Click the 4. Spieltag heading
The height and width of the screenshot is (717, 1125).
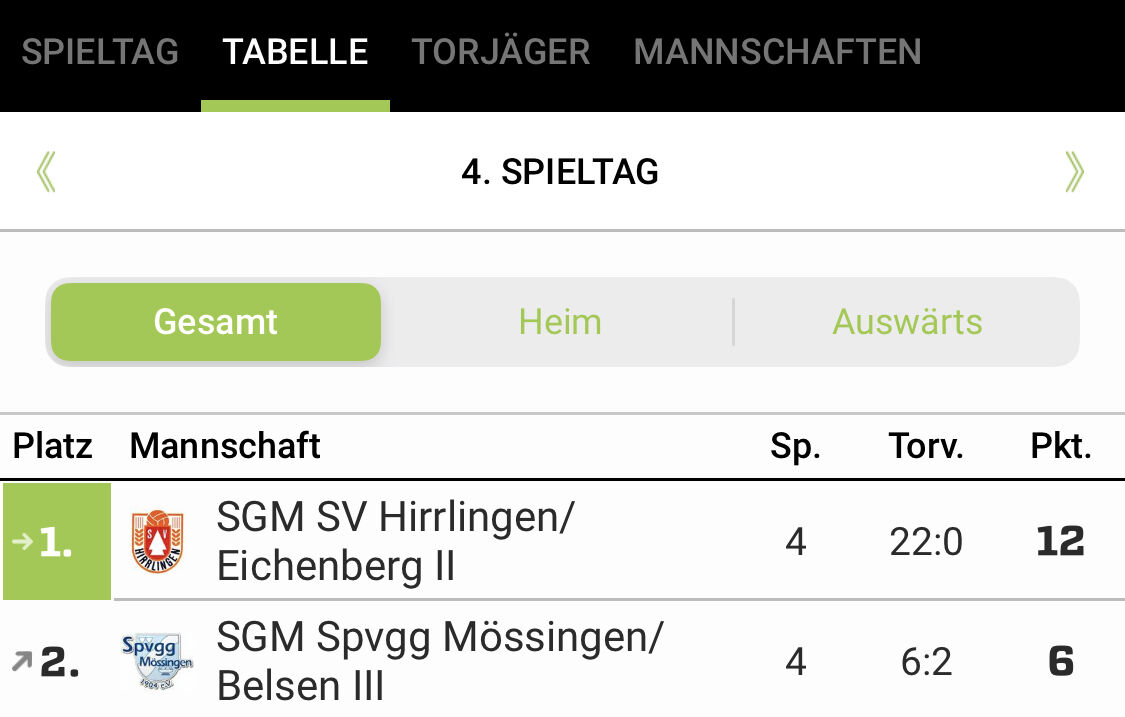point(560,172)
